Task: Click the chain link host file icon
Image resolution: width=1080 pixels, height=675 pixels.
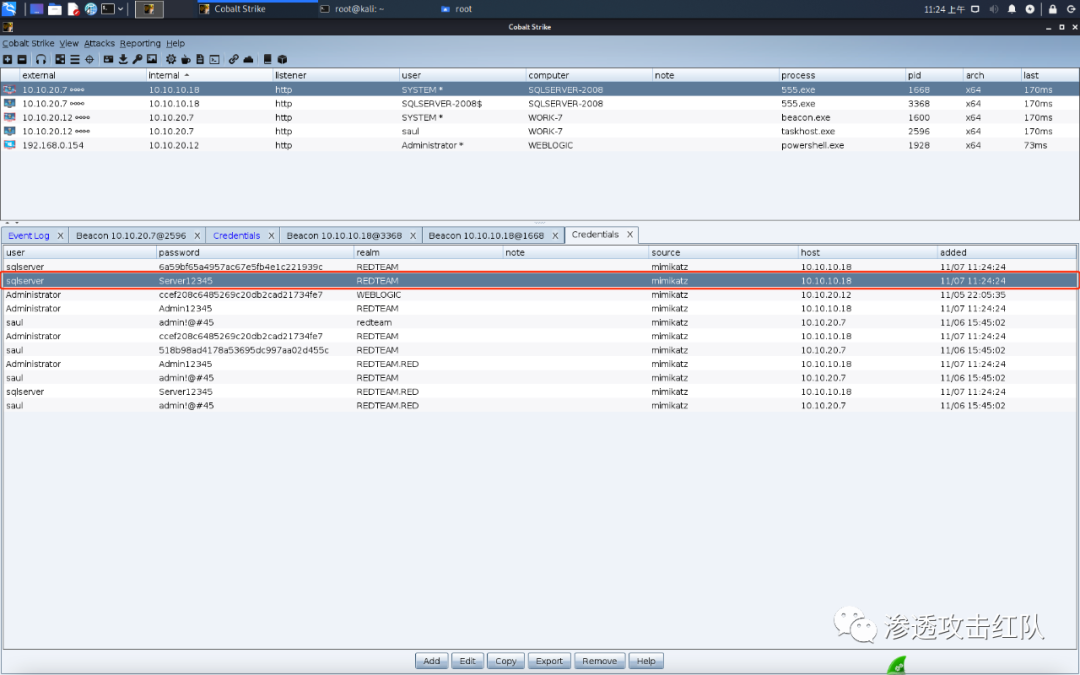Action: [233, 59]
